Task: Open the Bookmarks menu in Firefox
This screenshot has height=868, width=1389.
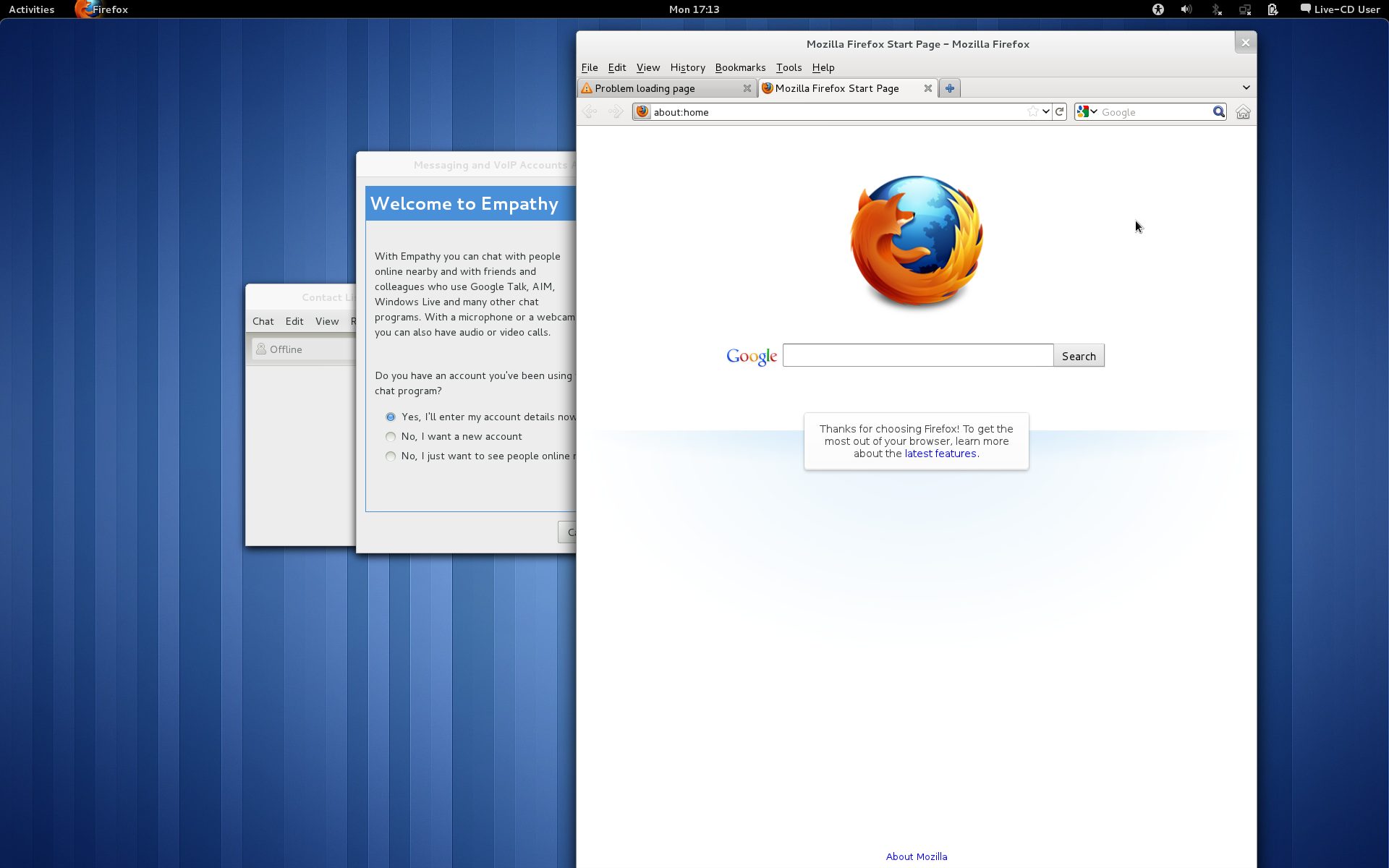Action: (x=740, y=67)
